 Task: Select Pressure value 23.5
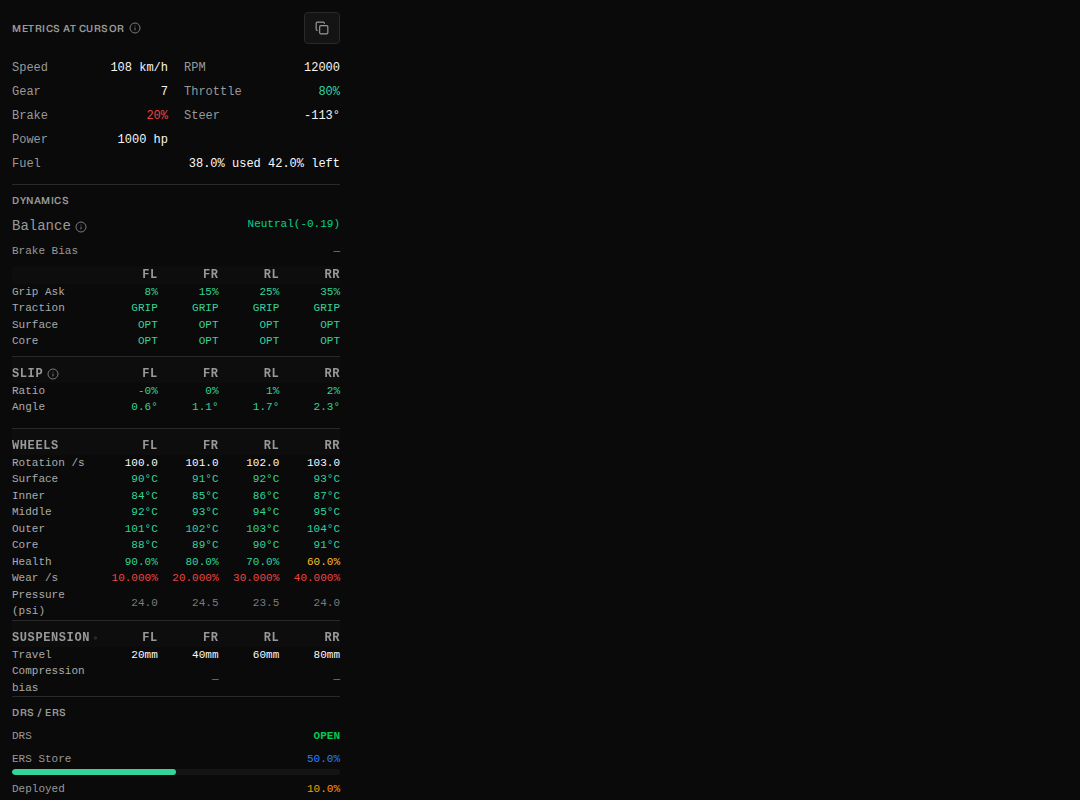(265, 603)
